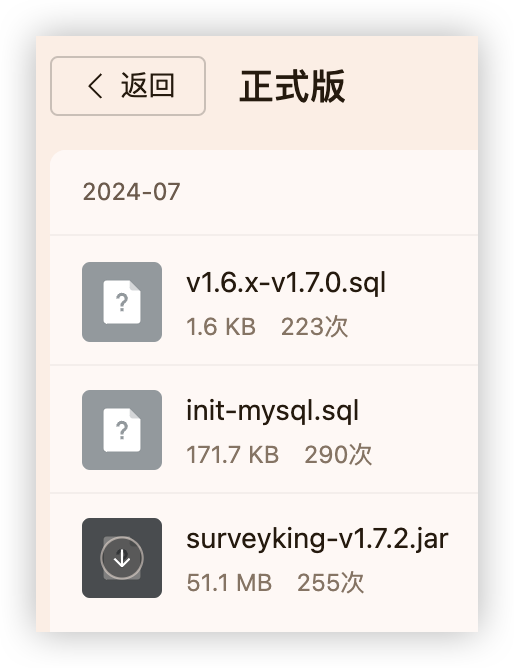Click the 返回 text label
Viewport: 514px width, 668px height.
click(x=148, y=86)
